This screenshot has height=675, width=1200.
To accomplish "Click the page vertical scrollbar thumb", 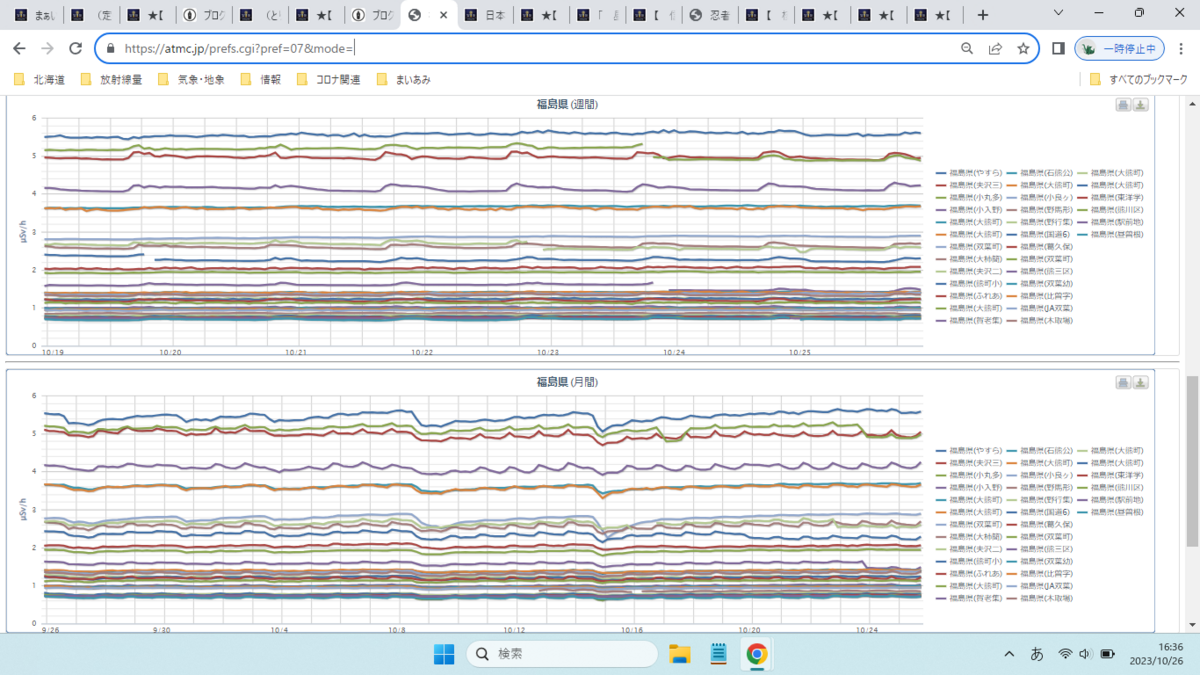I will [x=1192, y=460].
